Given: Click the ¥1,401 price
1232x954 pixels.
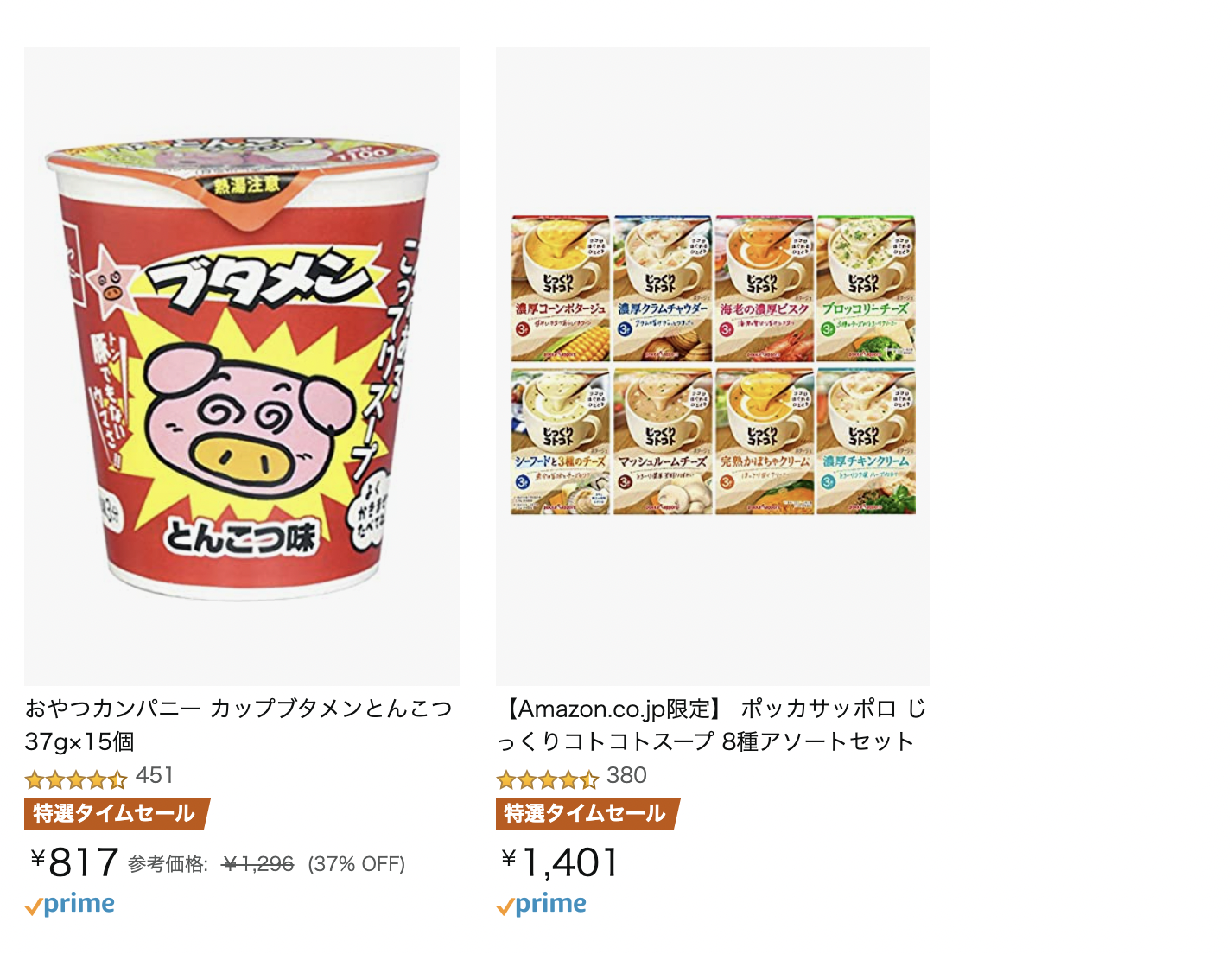Looking at the screenshot, I should point(560,862).
